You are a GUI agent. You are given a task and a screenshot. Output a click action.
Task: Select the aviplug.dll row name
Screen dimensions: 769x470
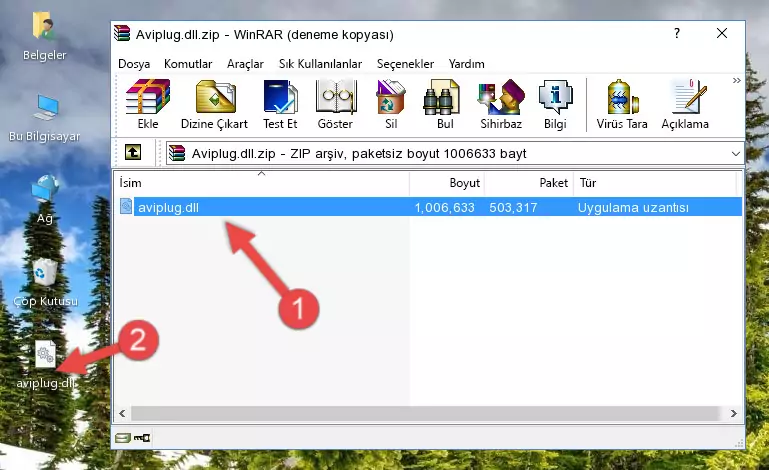tap(168, 208)
